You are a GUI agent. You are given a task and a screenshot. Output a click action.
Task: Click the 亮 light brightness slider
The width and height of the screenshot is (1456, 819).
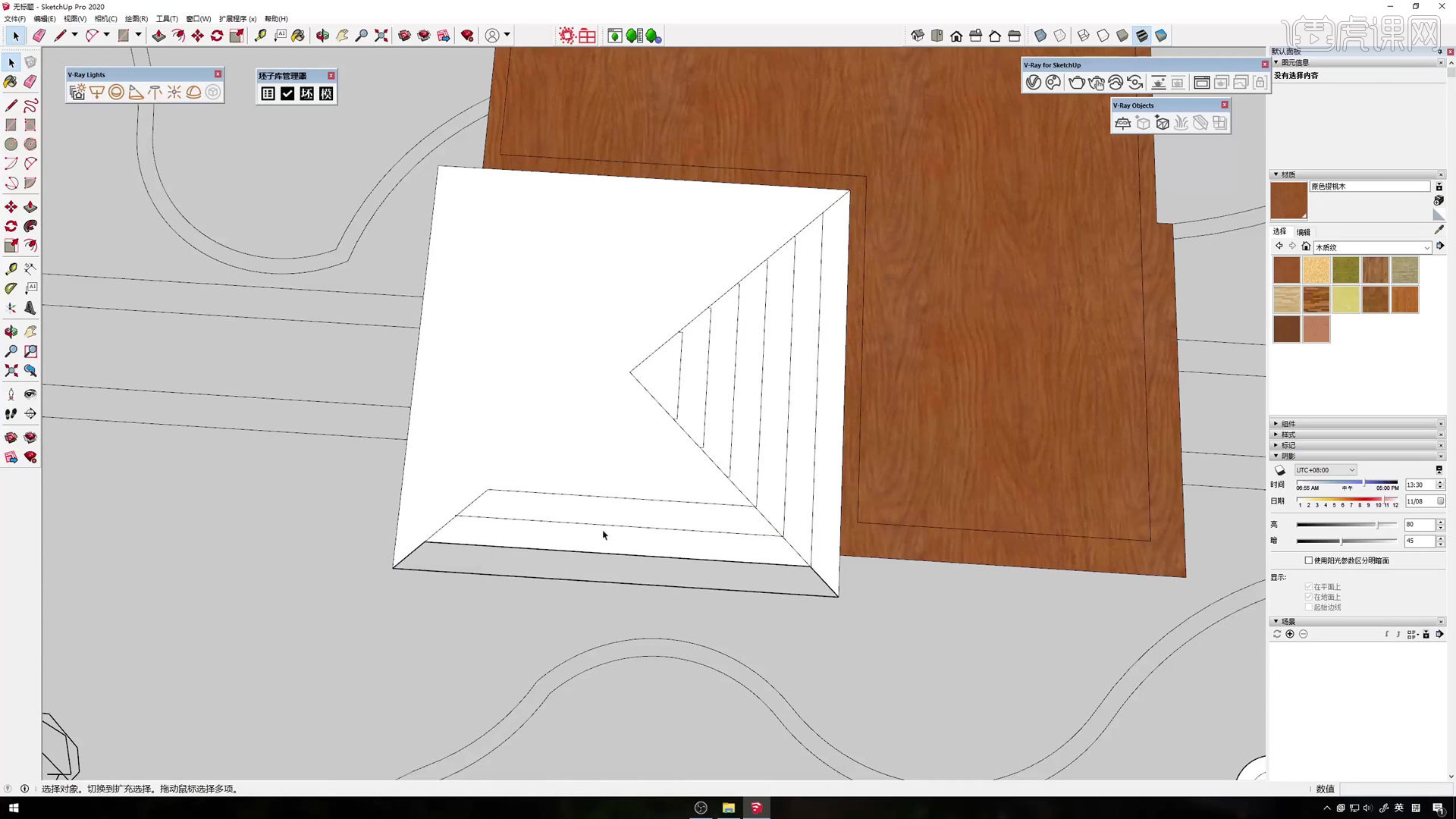(1347, 524)
